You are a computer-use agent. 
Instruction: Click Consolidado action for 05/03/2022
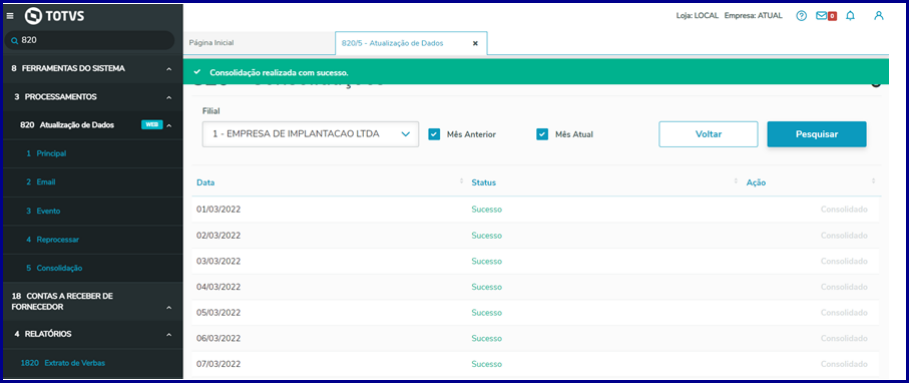[844, 313]
